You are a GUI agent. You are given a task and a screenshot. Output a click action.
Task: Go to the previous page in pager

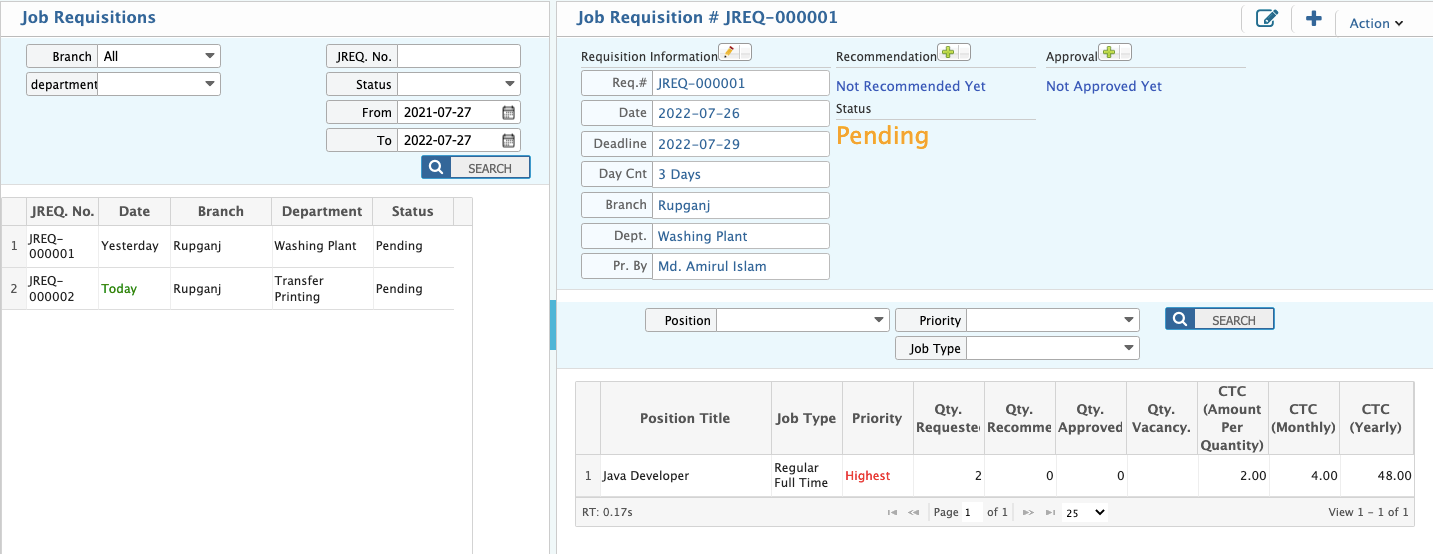tap(913, 512)
